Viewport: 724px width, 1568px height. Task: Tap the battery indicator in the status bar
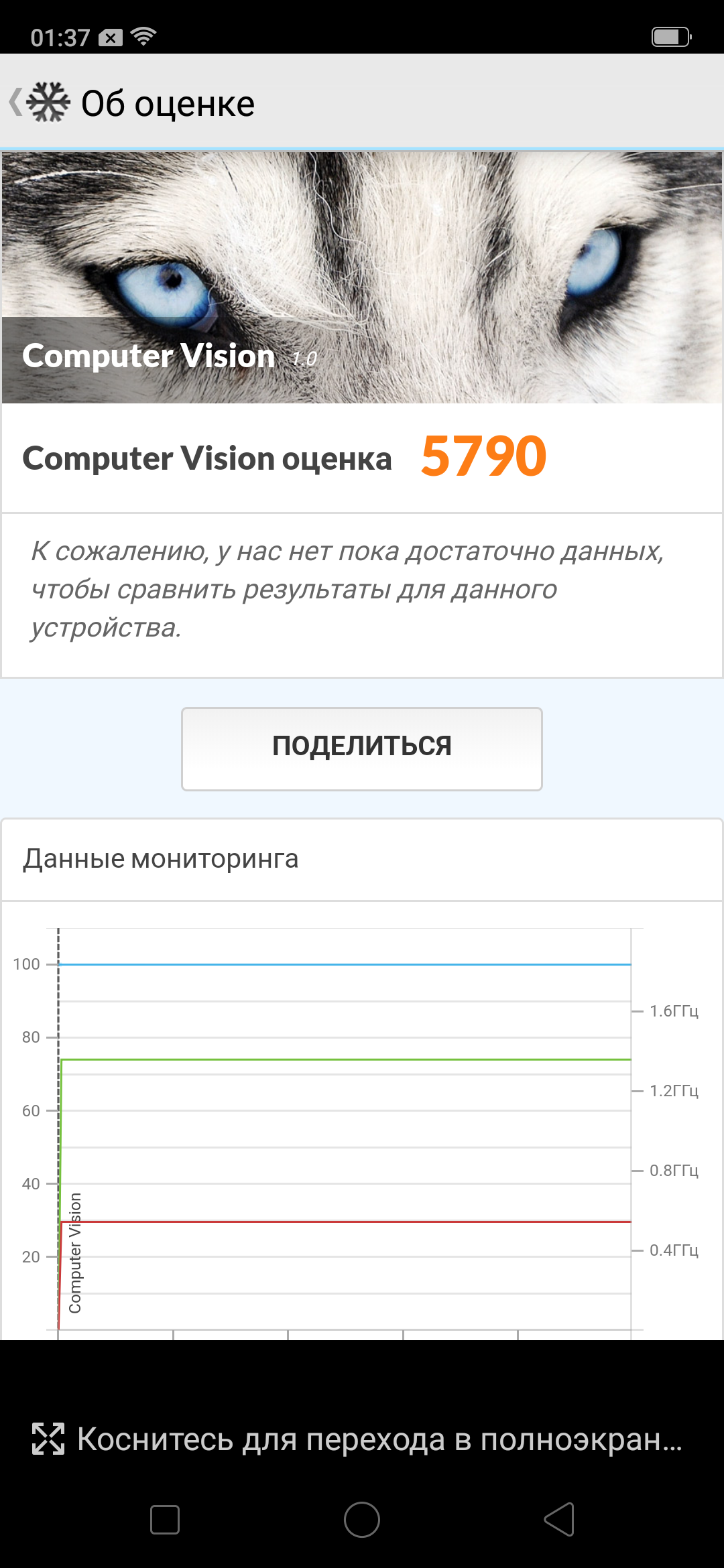(672, 37)
